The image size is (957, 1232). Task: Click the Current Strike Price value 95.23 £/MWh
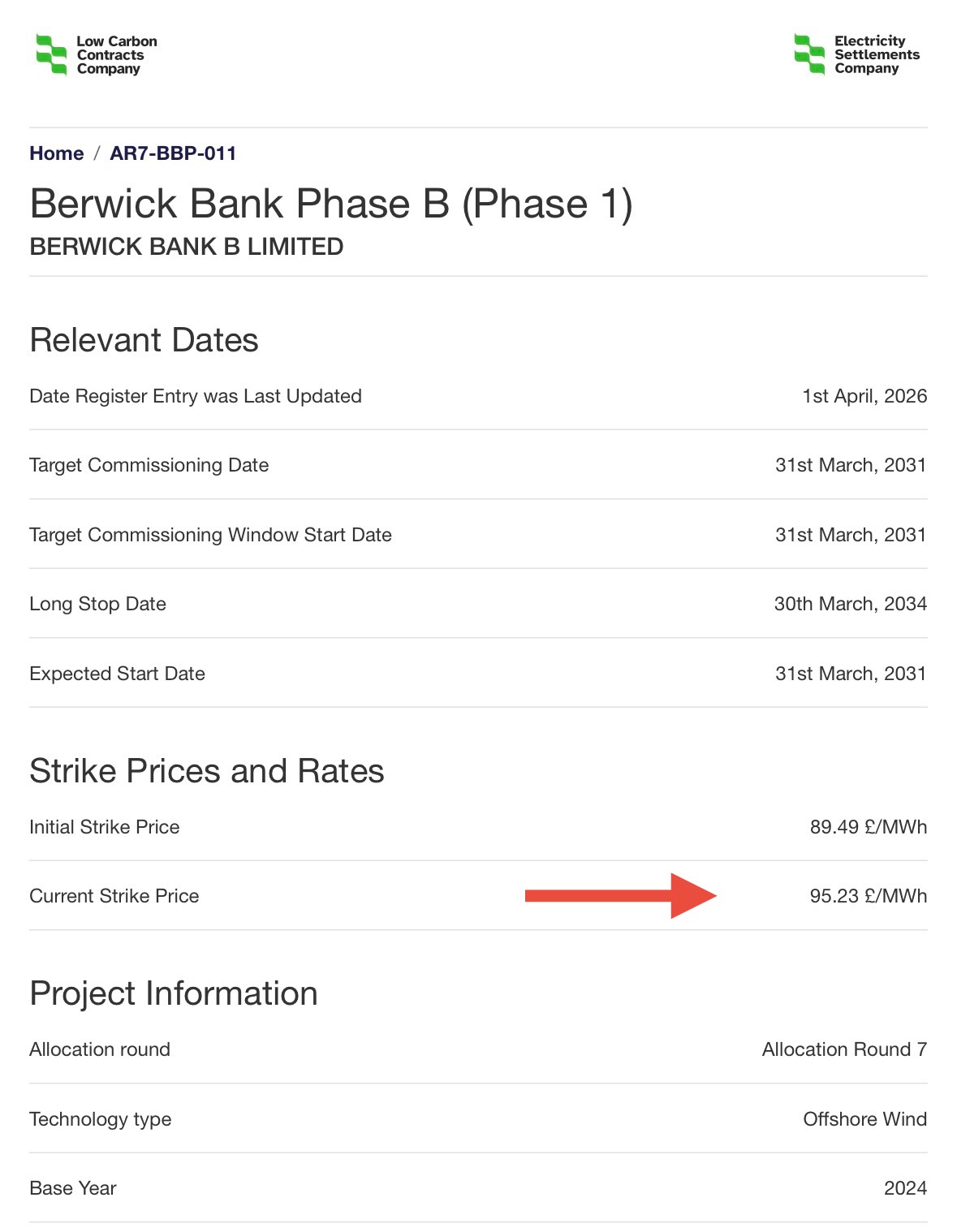[x=868, y=896]
